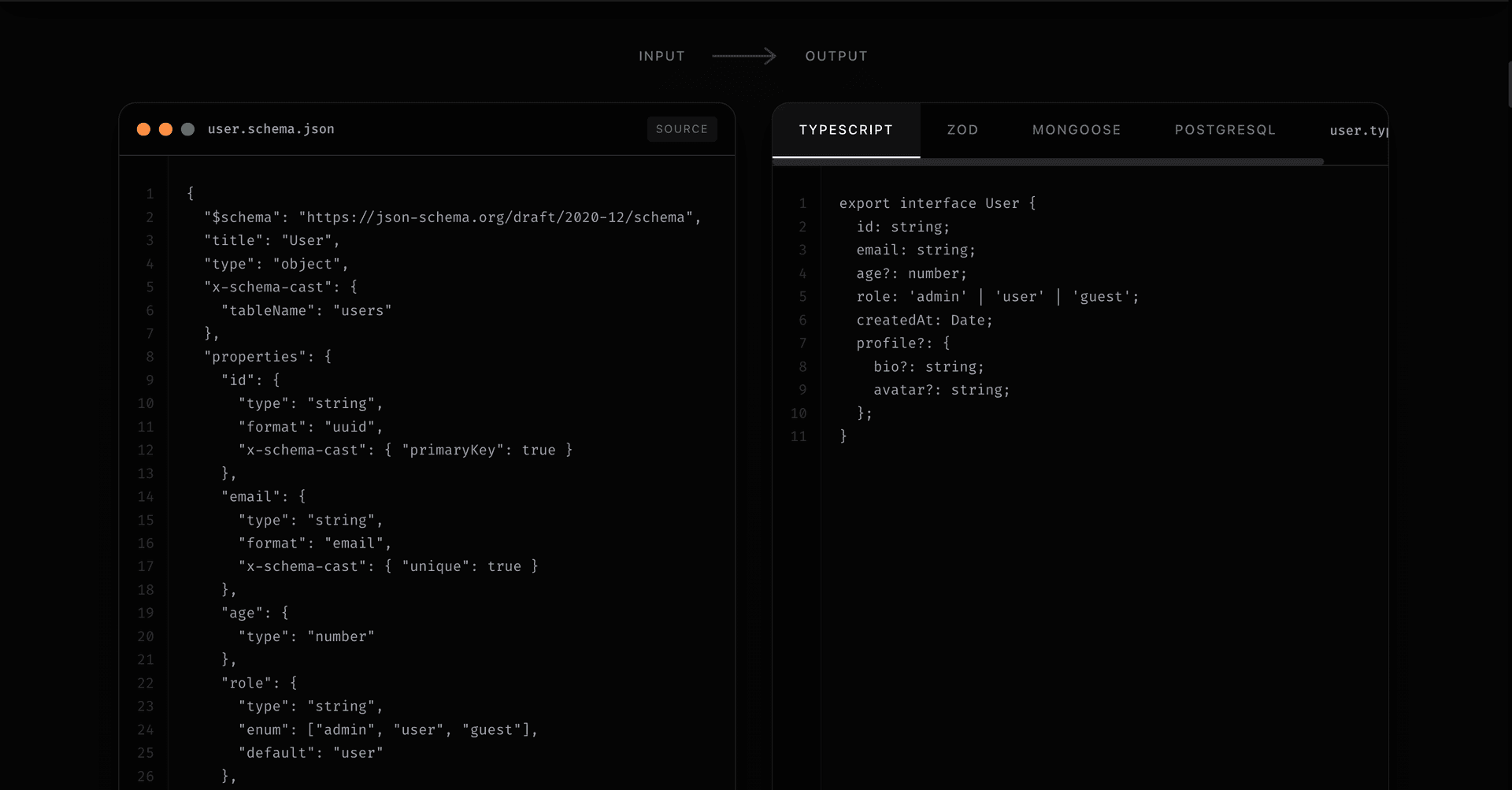Click the "email": { line
The width and height of the screenshot is (1512, 790).
pos(263,497)
